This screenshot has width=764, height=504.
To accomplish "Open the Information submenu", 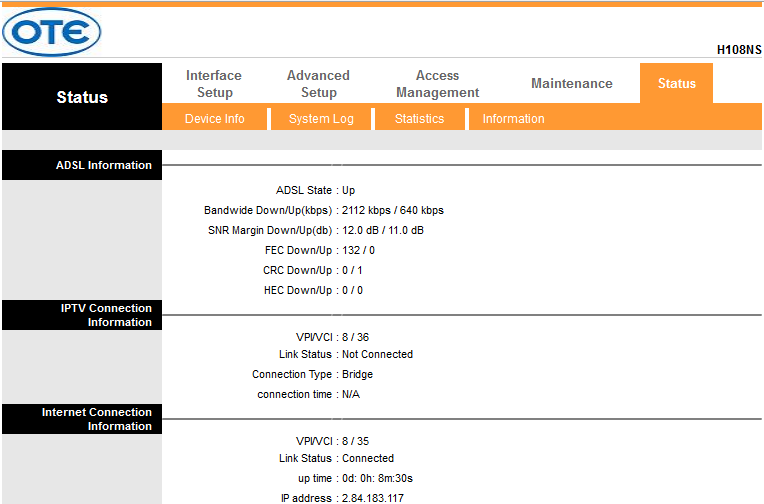I will [x=514, y=119].
